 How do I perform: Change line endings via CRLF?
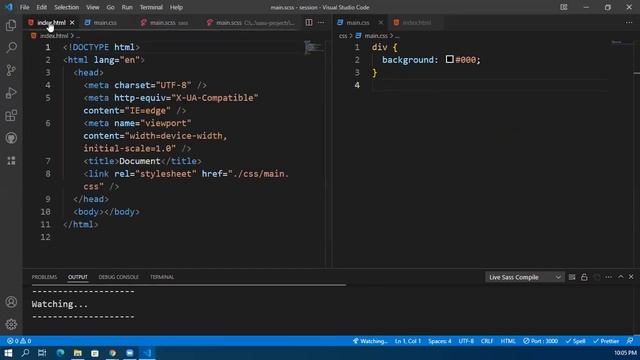tap(487, 341)
